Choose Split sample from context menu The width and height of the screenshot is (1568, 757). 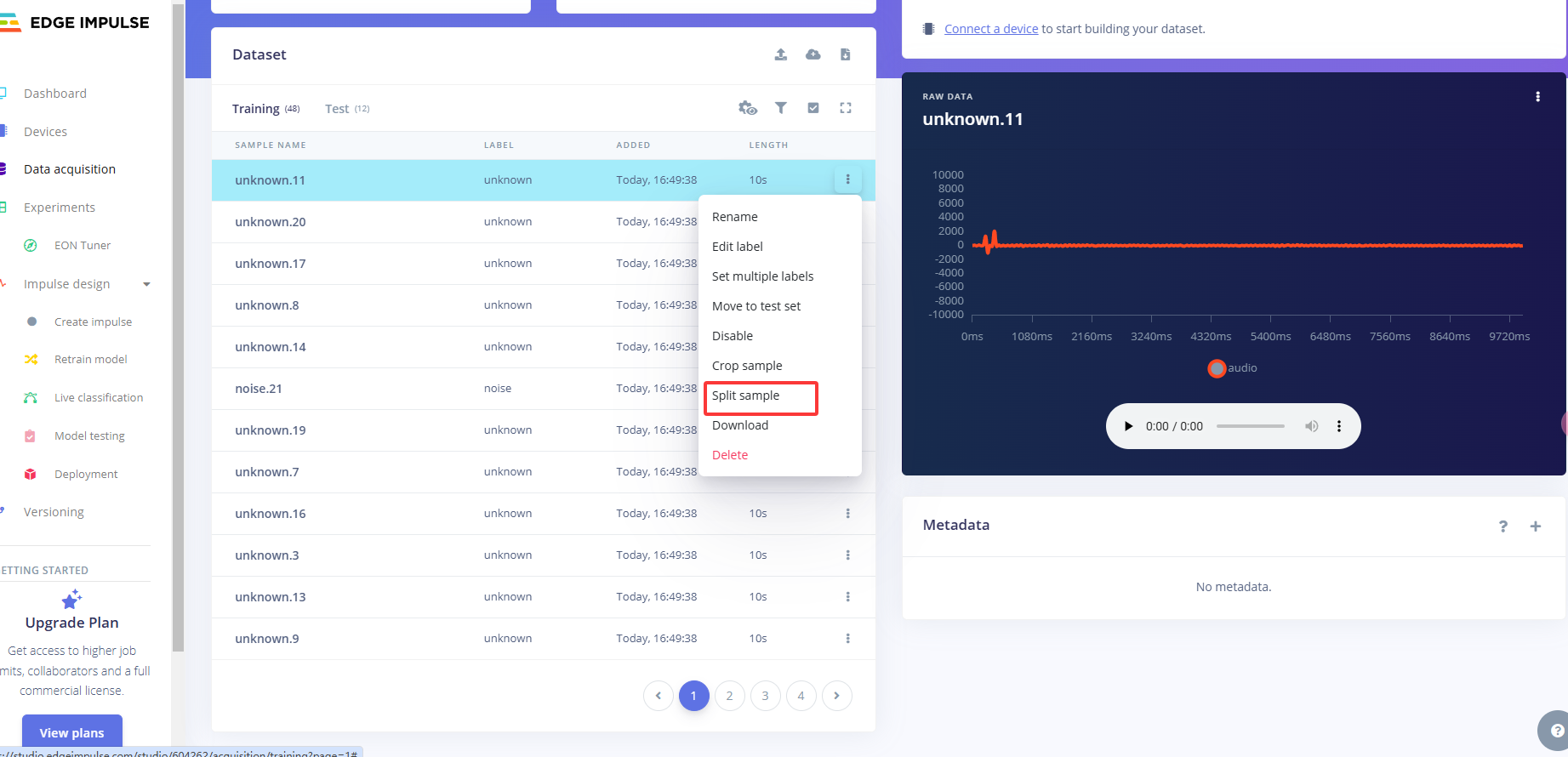click(x=745, y=396)
